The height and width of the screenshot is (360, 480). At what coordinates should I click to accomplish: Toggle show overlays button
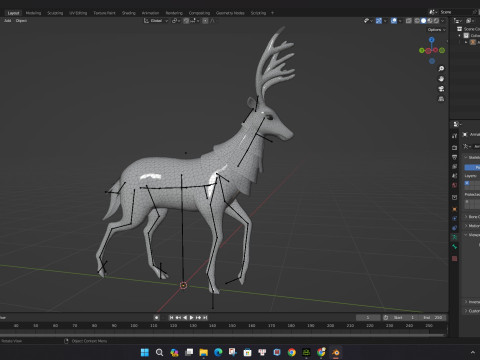(394, 21)
